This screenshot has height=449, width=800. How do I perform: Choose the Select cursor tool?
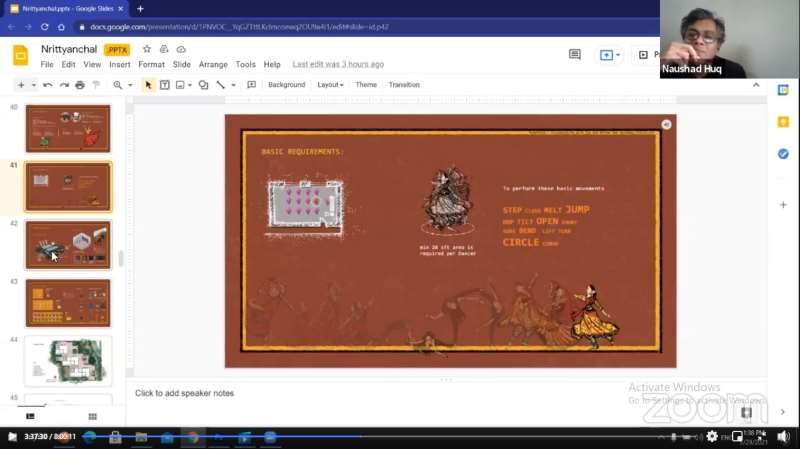(149, 85)
